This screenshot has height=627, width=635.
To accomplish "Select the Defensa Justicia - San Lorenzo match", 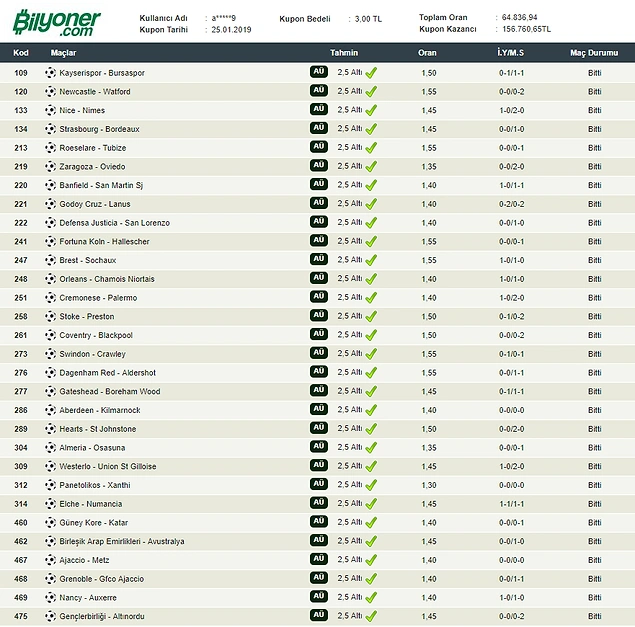I will point(115,223).
